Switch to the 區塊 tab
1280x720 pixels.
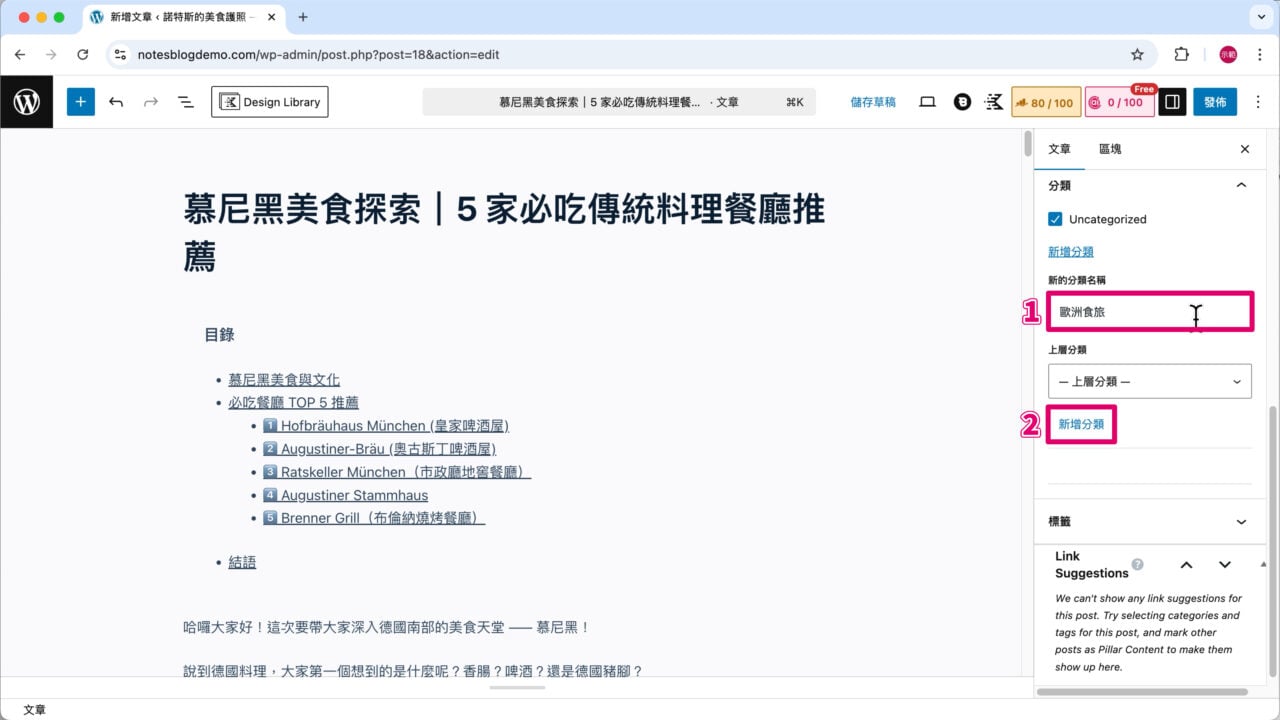[x=1110, y=149]
